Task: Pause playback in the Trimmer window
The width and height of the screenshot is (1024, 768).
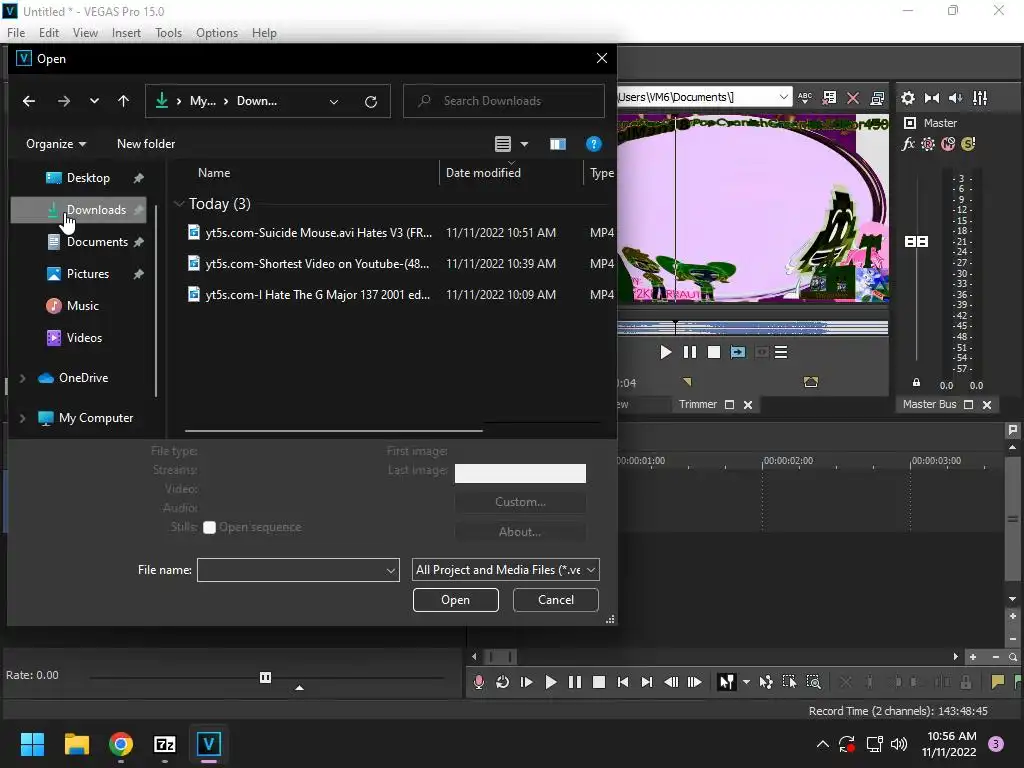Action: tap(690, 353)
